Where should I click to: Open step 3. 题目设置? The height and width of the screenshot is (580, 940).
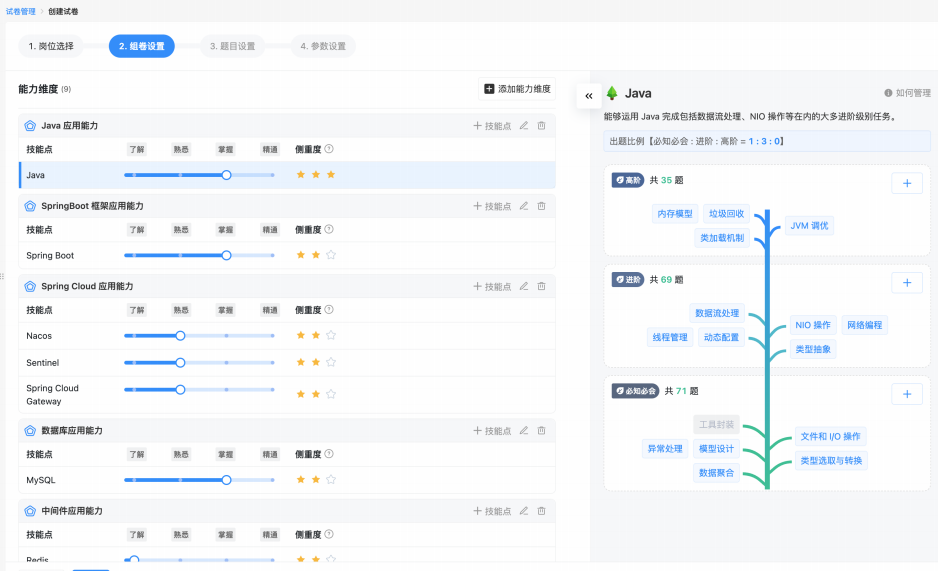tap(233, 46)
